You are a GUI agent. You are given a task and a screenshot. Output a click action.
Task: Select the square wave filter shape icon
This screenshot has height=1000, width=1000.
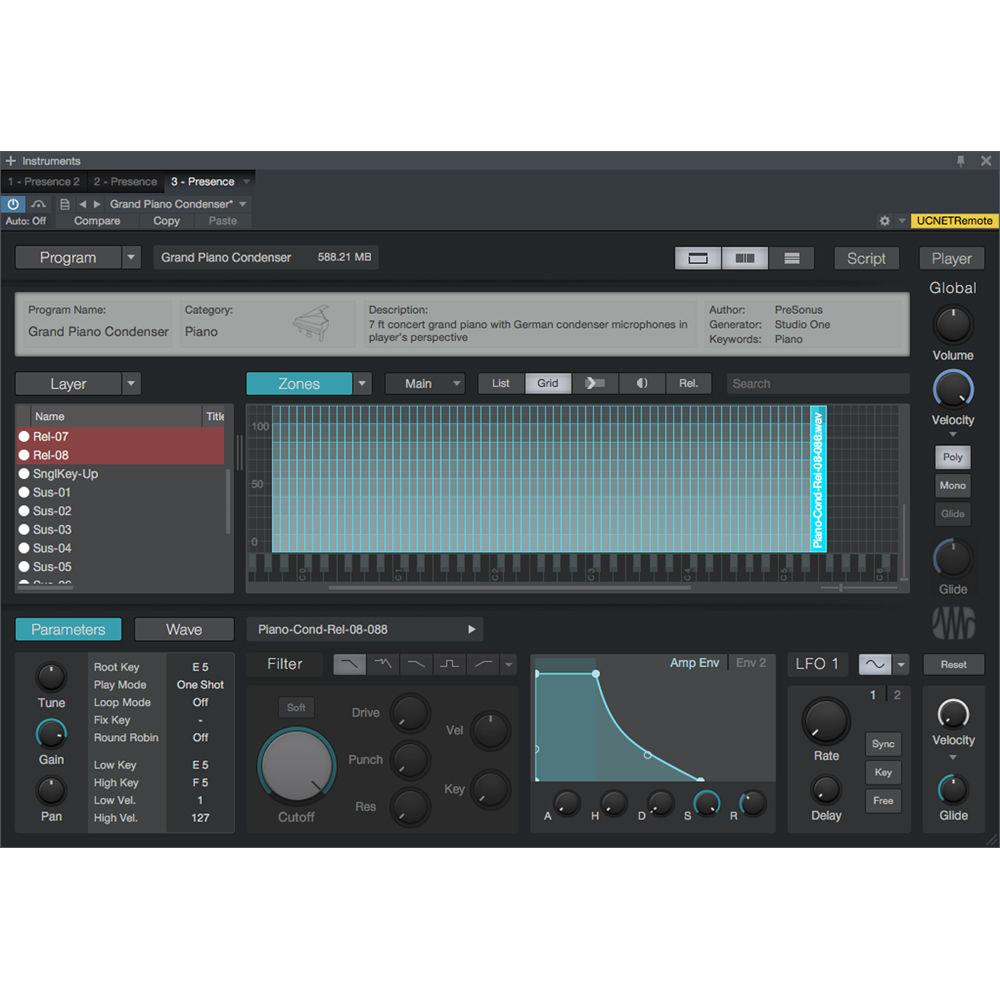click(448, 663)
